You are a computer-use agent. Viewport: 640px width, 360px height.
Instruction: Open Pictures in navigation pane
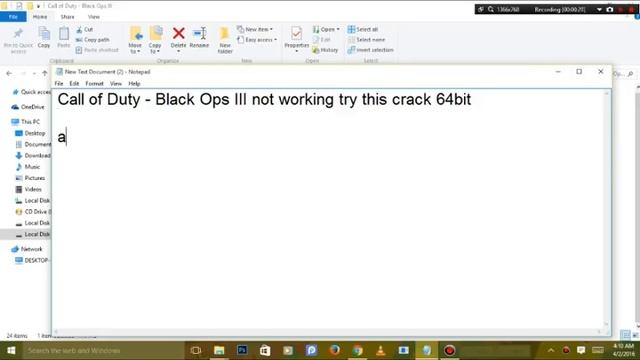coord(30,178)
